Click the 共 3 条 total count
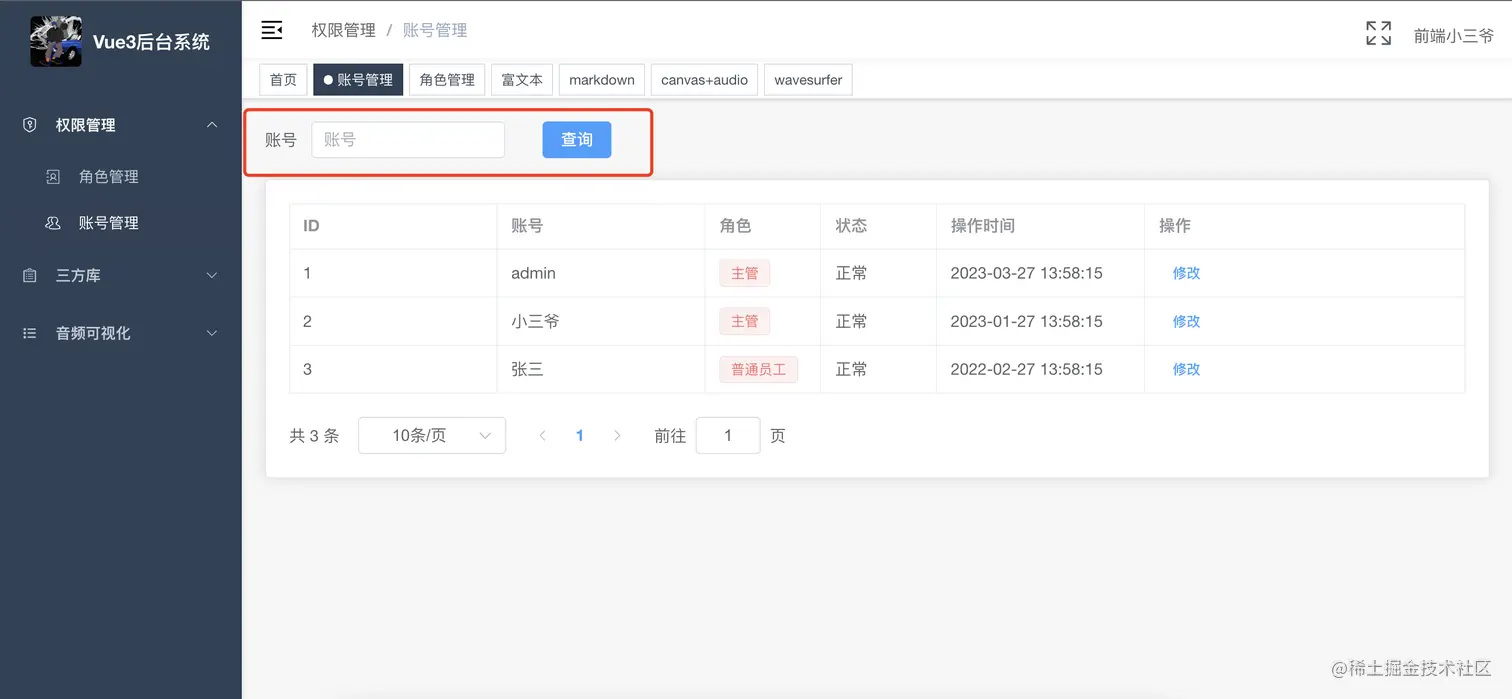Image resolution: width=1512 pixels, height=699 pixels. pyautogui.click(x=314, y=436)
